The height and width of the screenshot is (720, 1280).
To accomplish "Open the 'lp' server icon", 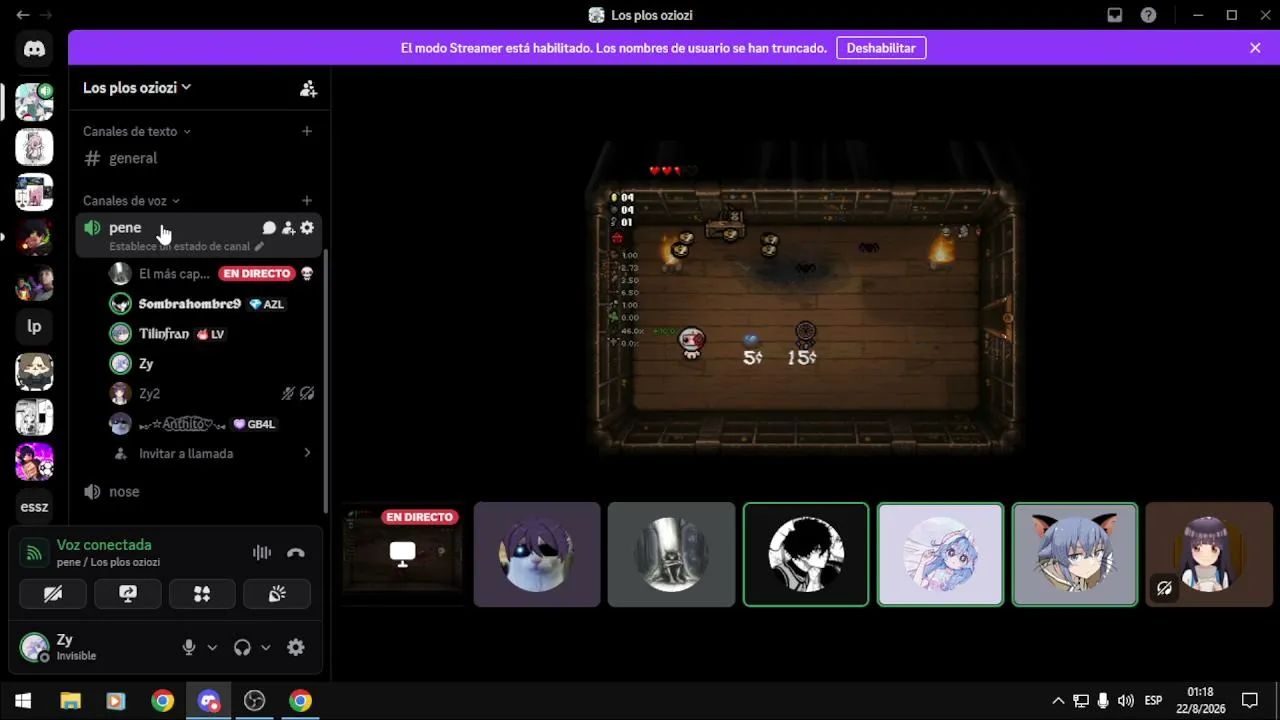I will pyautogui.click(x=34, y=326).
